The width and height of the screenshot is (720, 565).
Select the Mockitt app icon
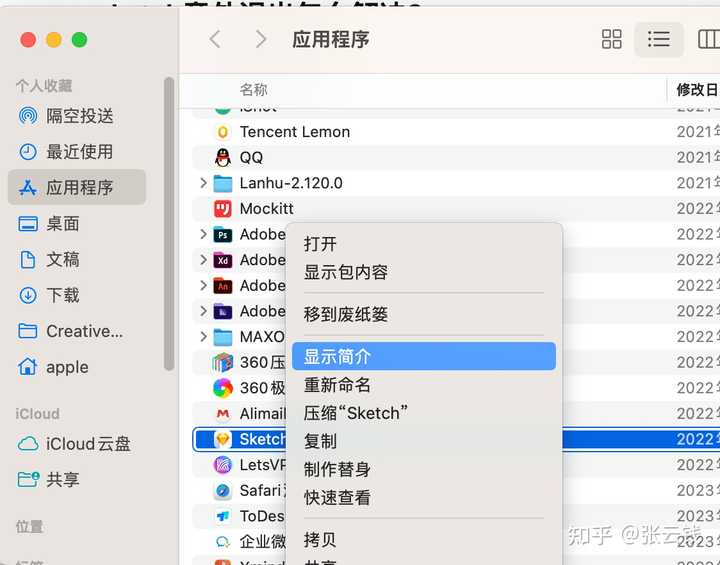click(223, 209)
